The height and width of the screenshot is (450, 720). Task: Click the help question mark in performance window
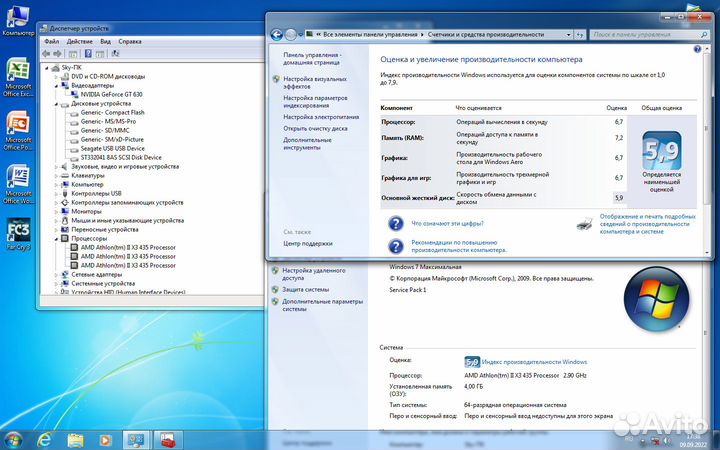point(697,49)
